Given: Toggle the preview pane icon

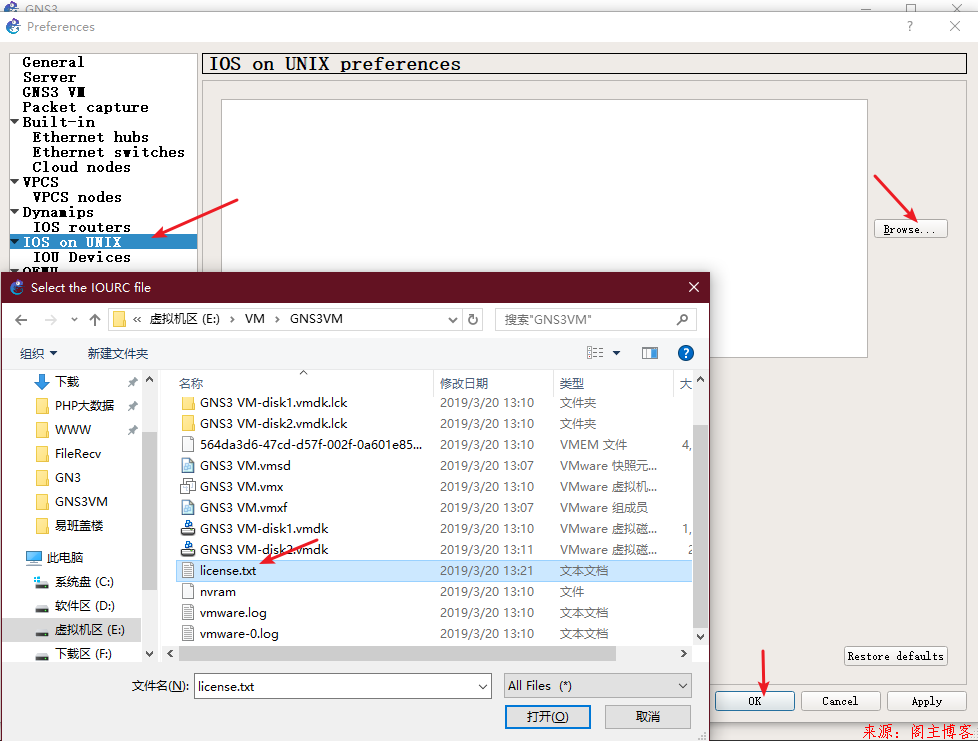Looking at the screenshot, I should [x=650, y=353].
